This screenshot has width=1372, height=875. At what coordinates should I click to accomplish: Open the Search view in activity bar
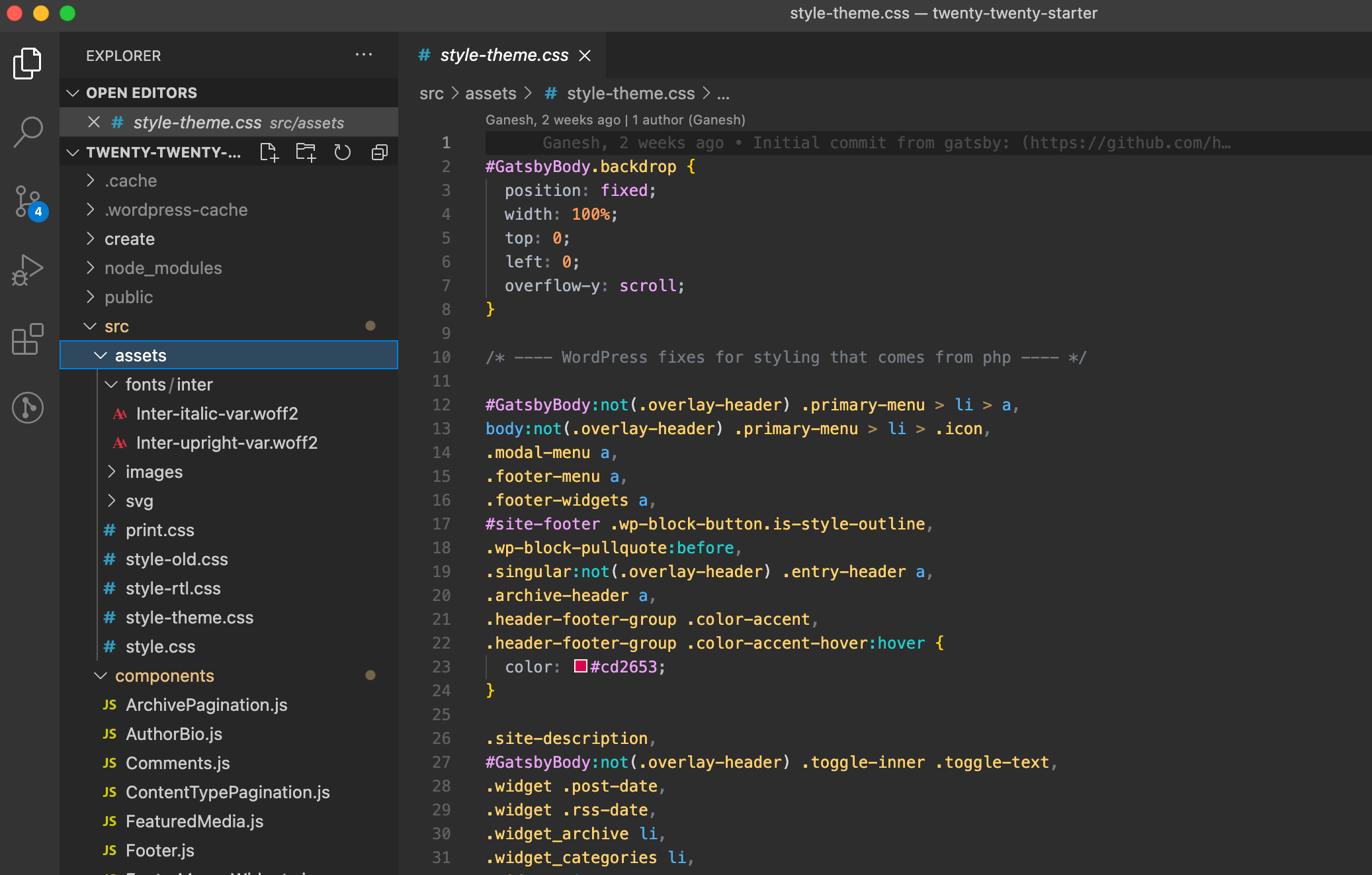coord(28,132)
